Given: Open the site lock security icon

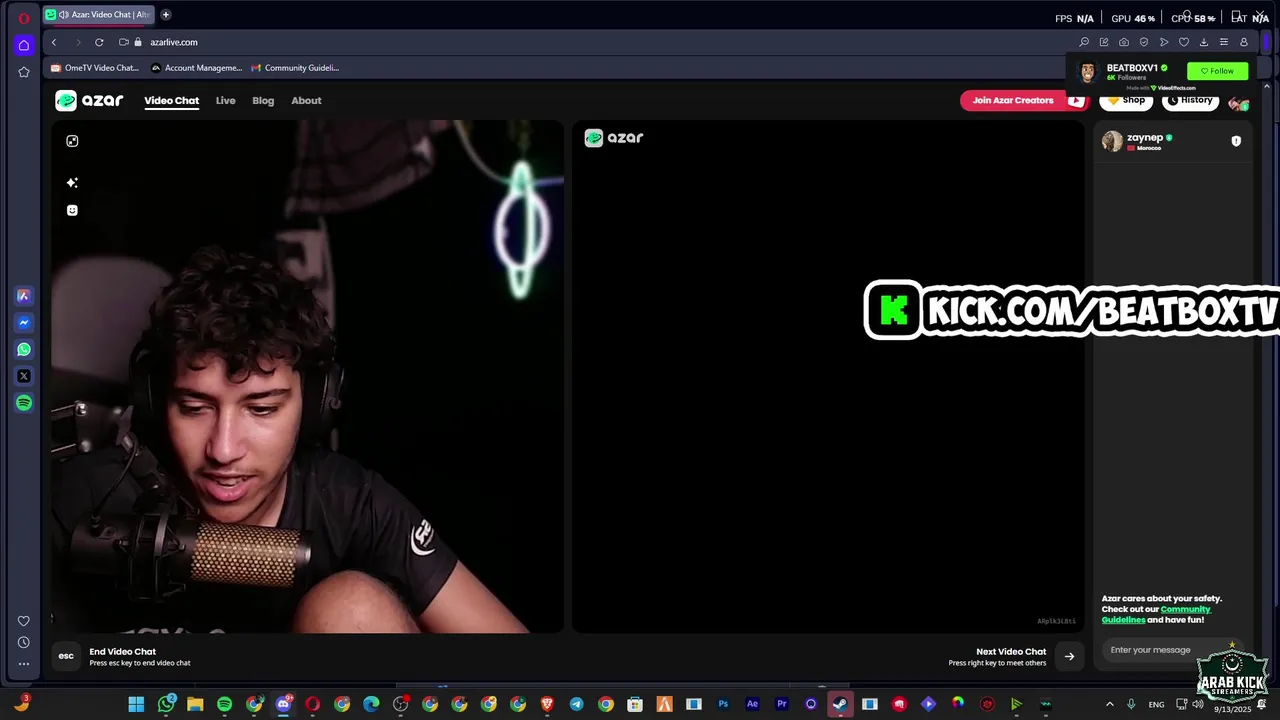Looking at the screenshot, I should coord(138,42).
